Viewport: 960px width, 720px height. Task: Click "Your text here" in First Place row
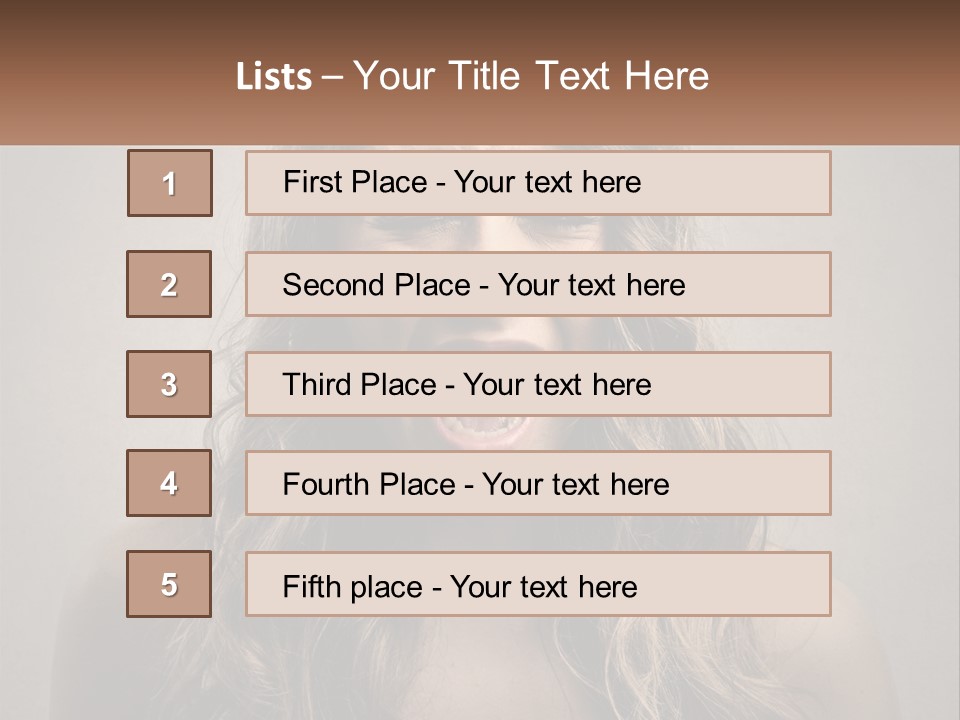coord(547,182)
